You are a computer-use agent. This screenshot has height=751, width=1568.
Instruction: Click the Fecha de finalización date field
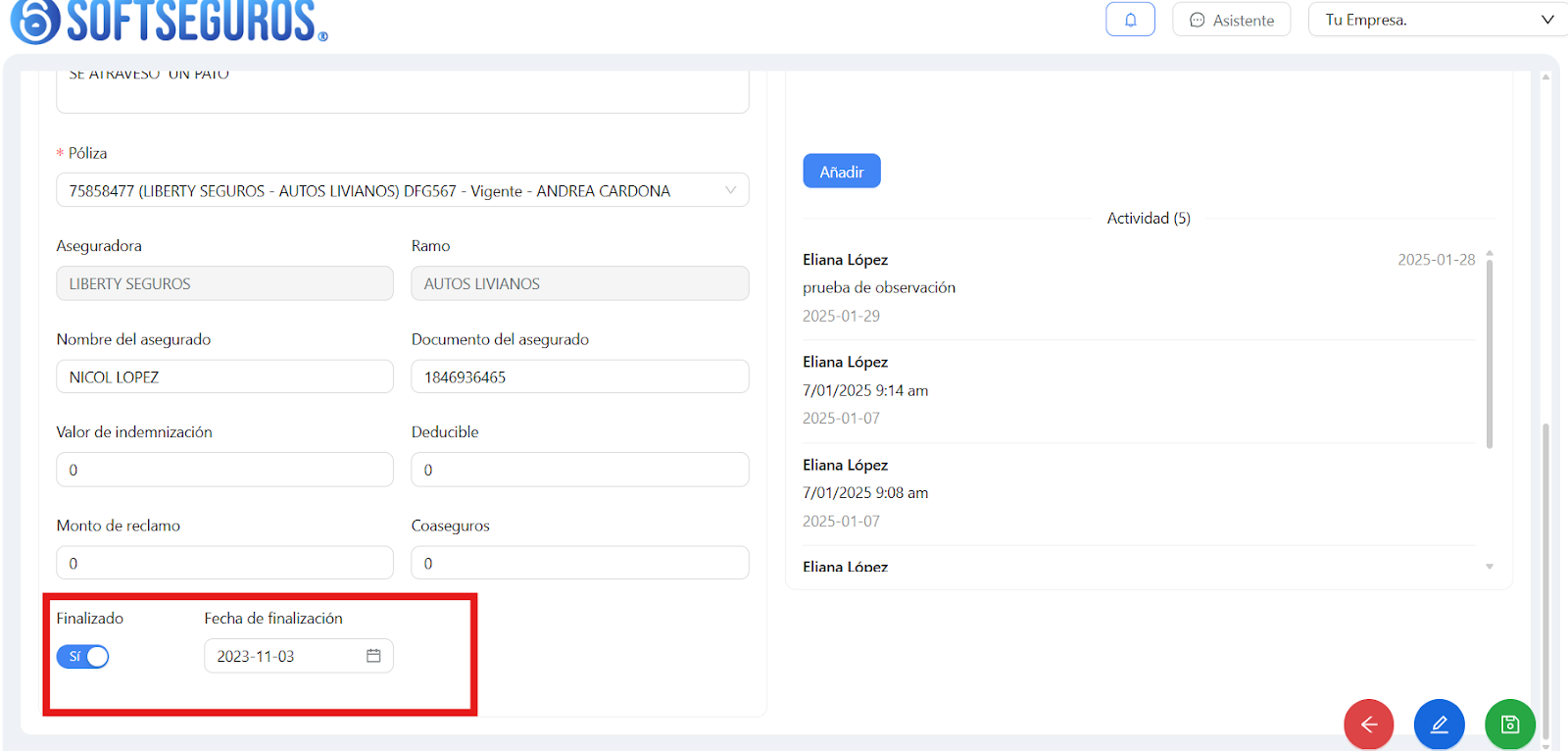[299, 656]
